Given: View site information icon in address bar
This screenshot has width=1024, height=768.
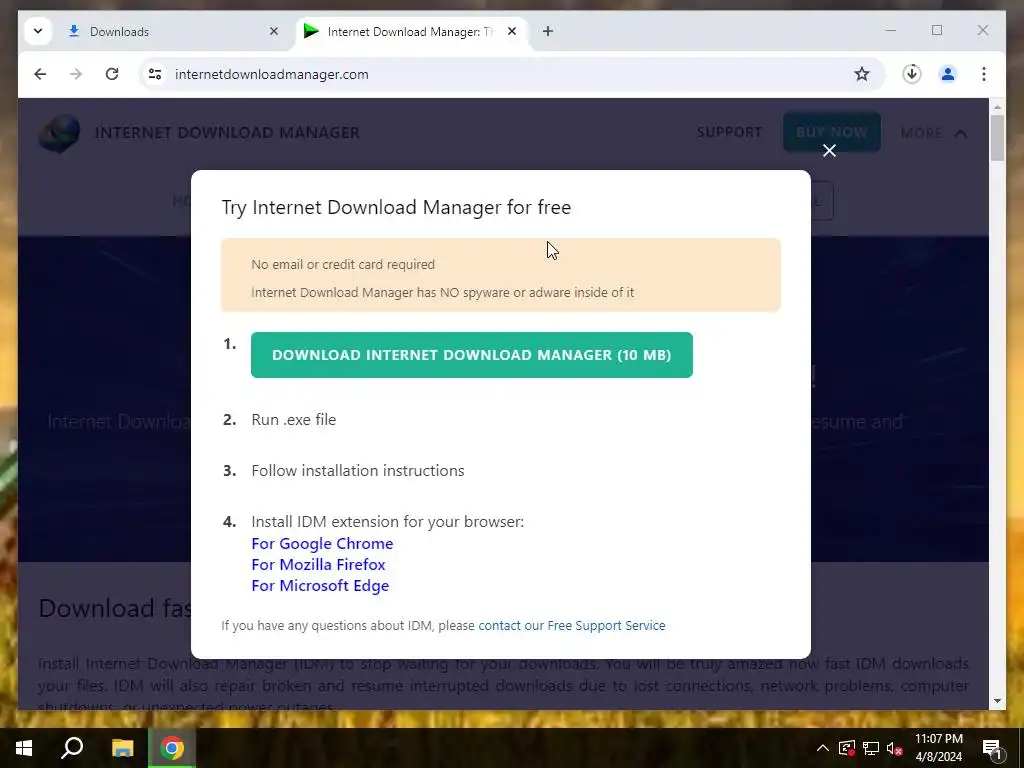Looking at the screenshot, I should (155, 74).
